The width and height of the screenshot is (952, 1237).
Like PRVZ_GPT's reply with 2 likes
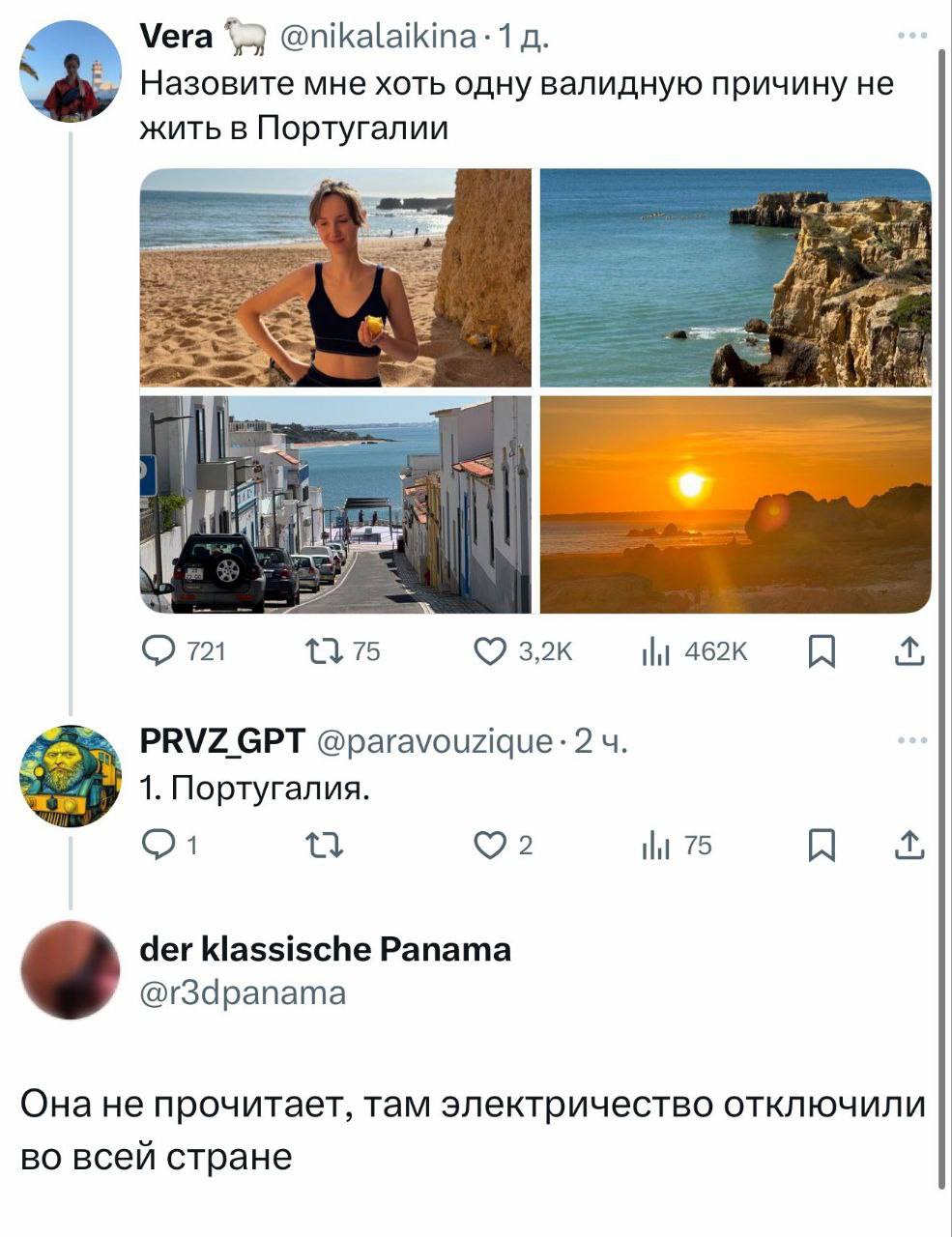[x=490, y=846]
